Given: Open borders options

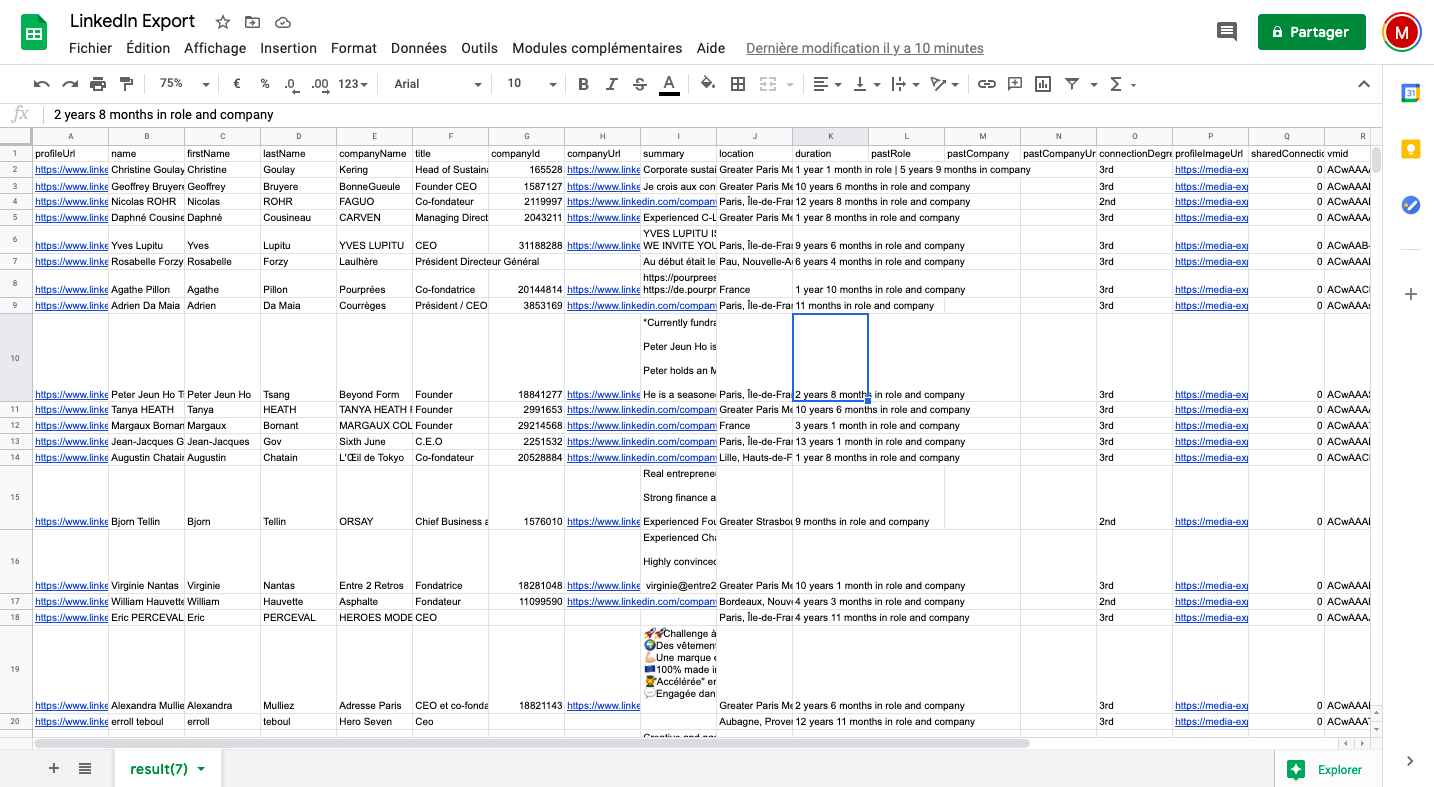Looking at the screenshot, I should tap(738, 84).
